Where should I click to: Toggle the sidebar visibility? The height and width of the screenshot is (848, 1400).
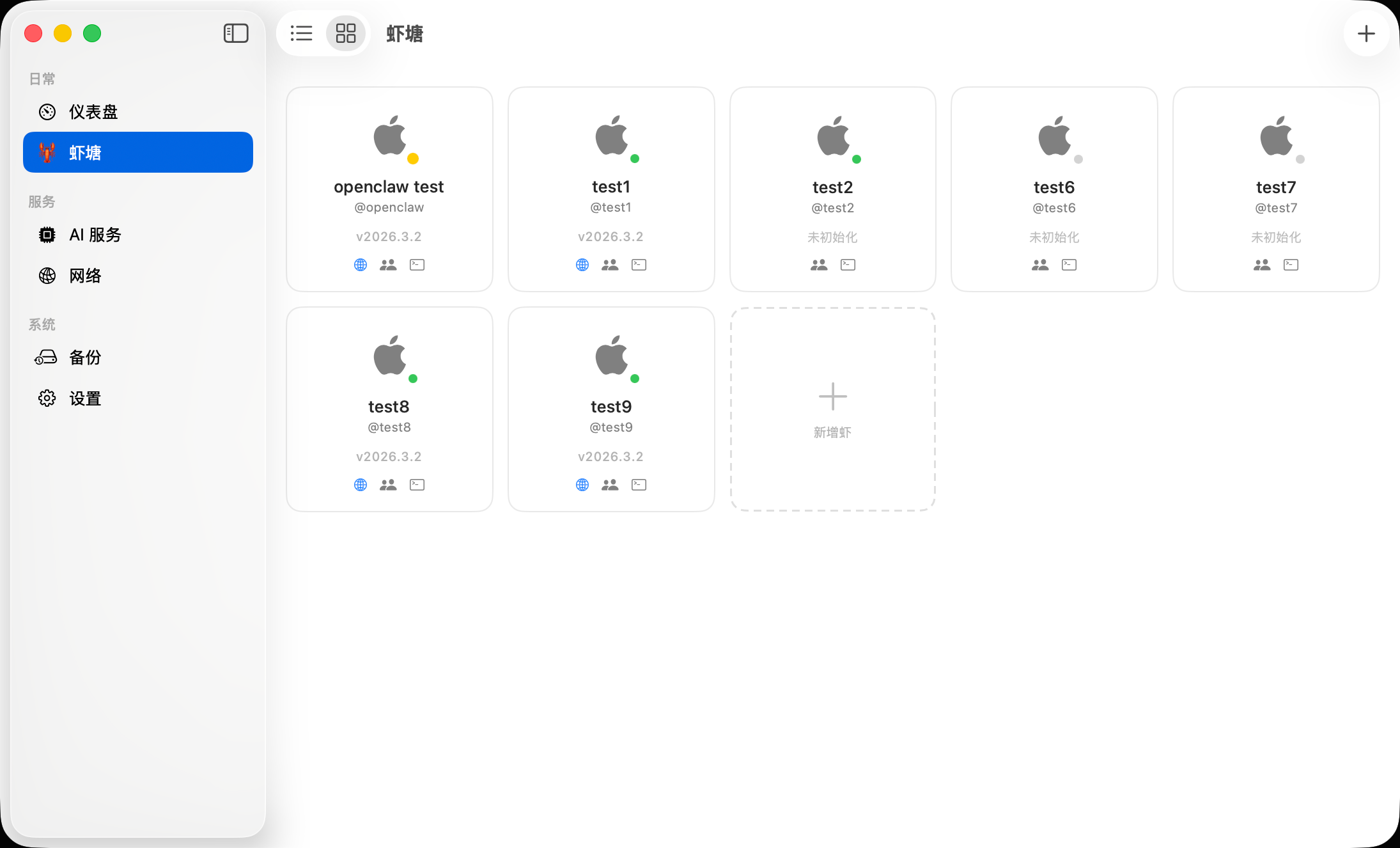click(x=236, y=33)
